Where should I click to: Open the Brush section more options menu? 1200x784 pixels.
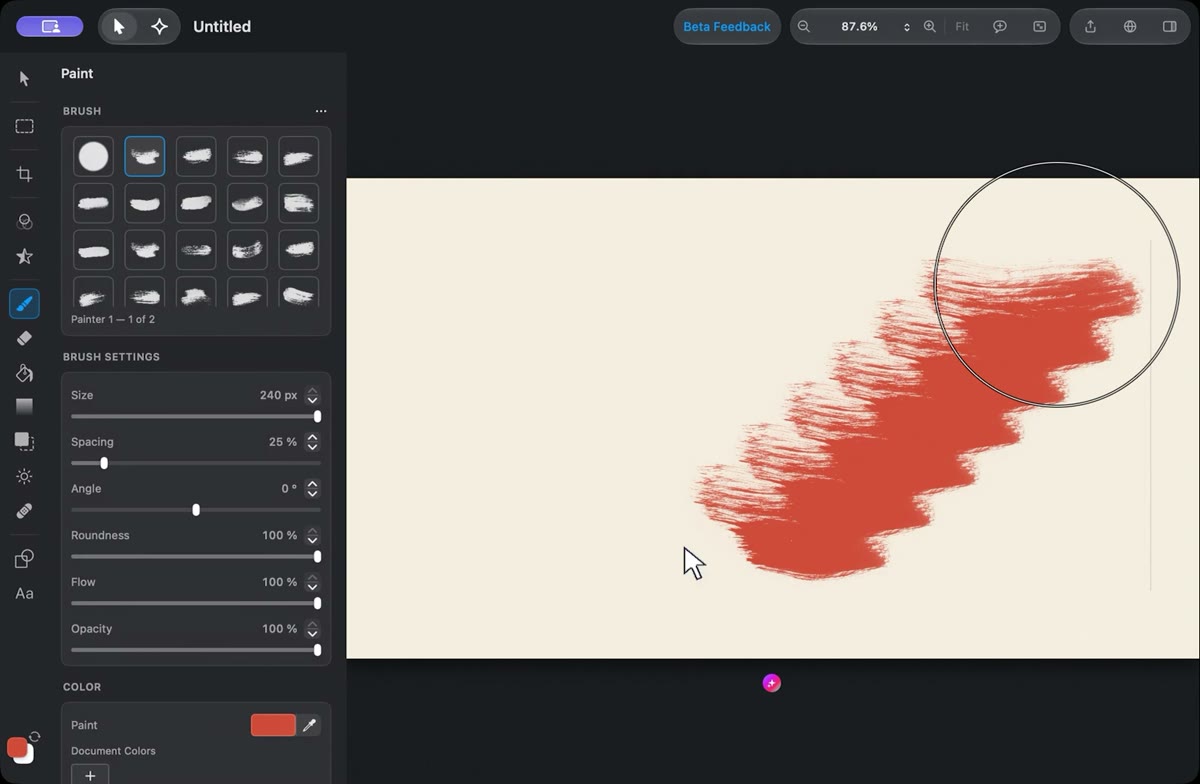(320, 111)
